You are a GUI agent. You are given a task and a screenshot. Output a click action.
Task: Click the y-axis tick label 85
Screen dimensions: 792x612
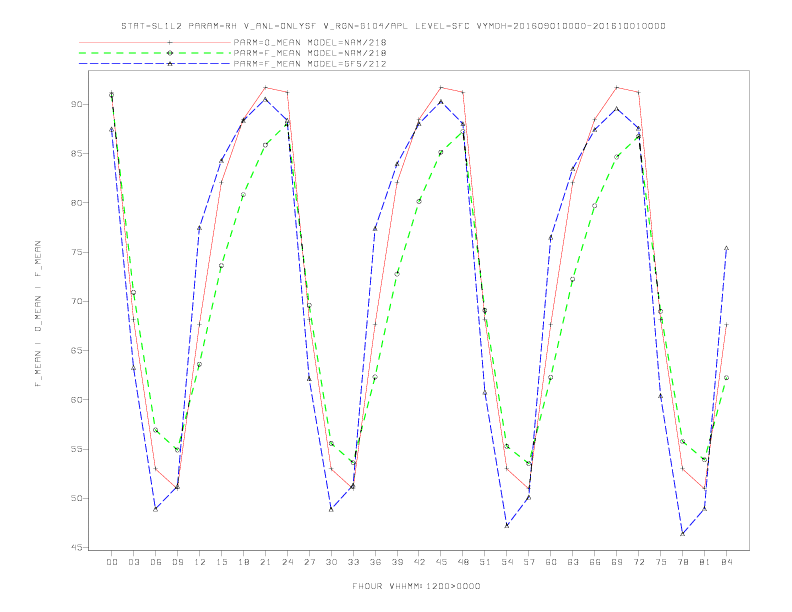click(x=77, y=154)
